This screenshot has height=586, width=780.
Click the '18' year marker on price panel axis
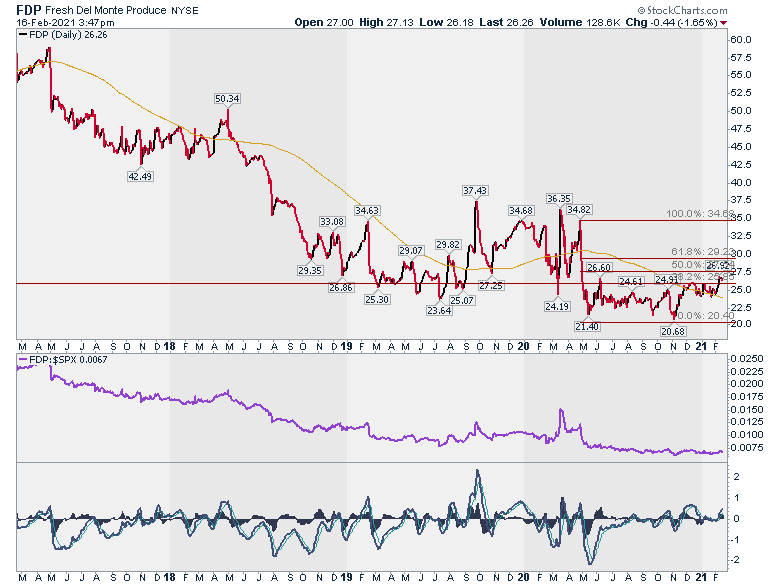[x=169, y=346]
